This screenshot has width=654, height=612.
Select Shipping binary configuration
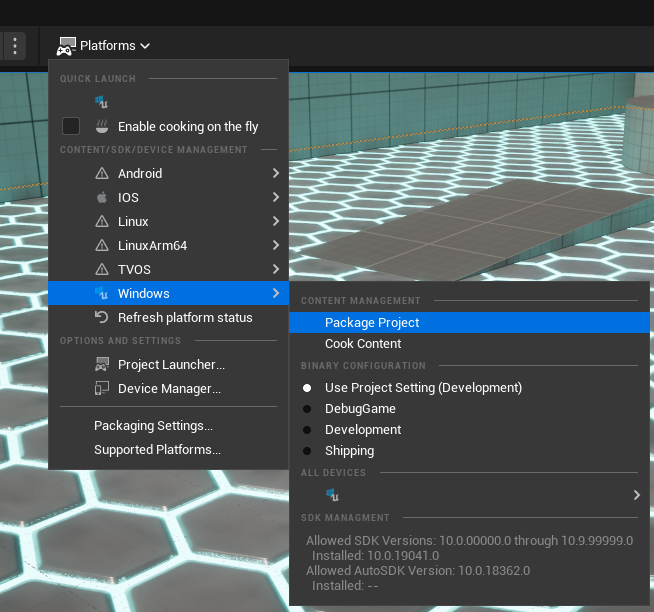[469, 451]
